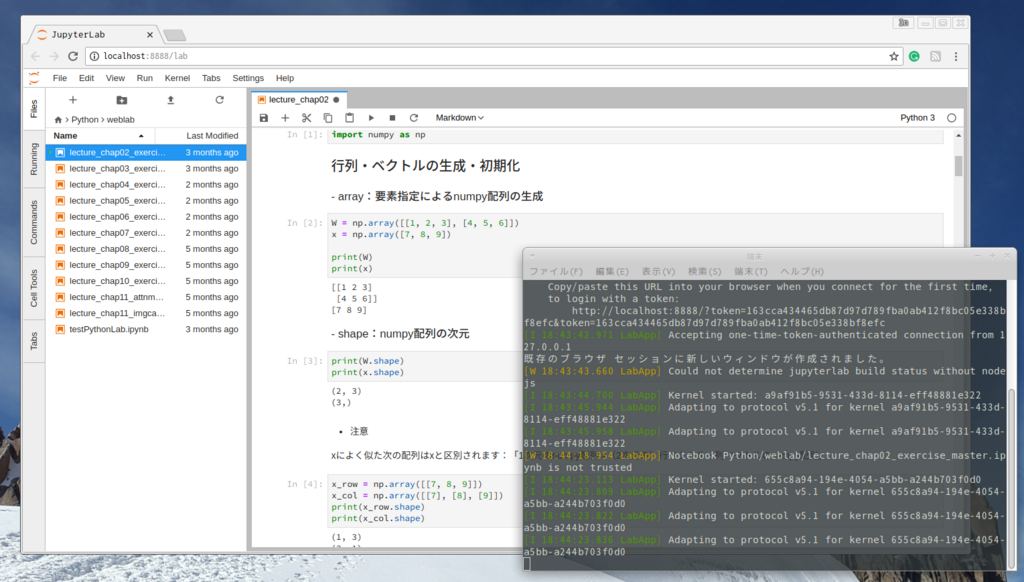Open terminal 編集(E) menu
Image resolution: width=1024 pixels, height=582 pixels.
click(x=612, y=271)
